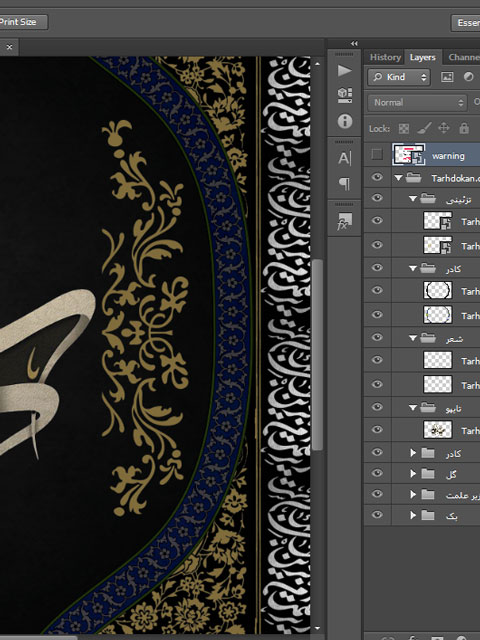The height and width of the screenshot is (640, 480).
Task: Show the hidden warning layer
Action: (377, 155)
